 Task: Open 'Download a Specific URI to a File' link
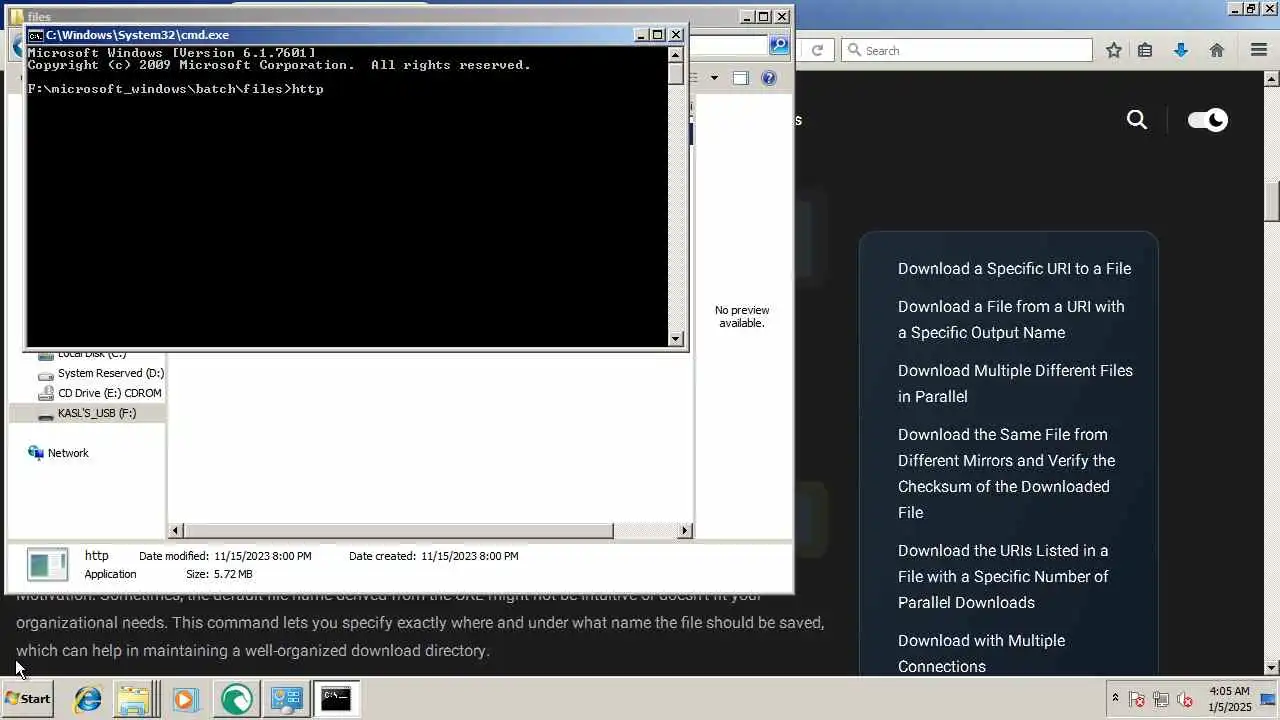(1014, 268)
